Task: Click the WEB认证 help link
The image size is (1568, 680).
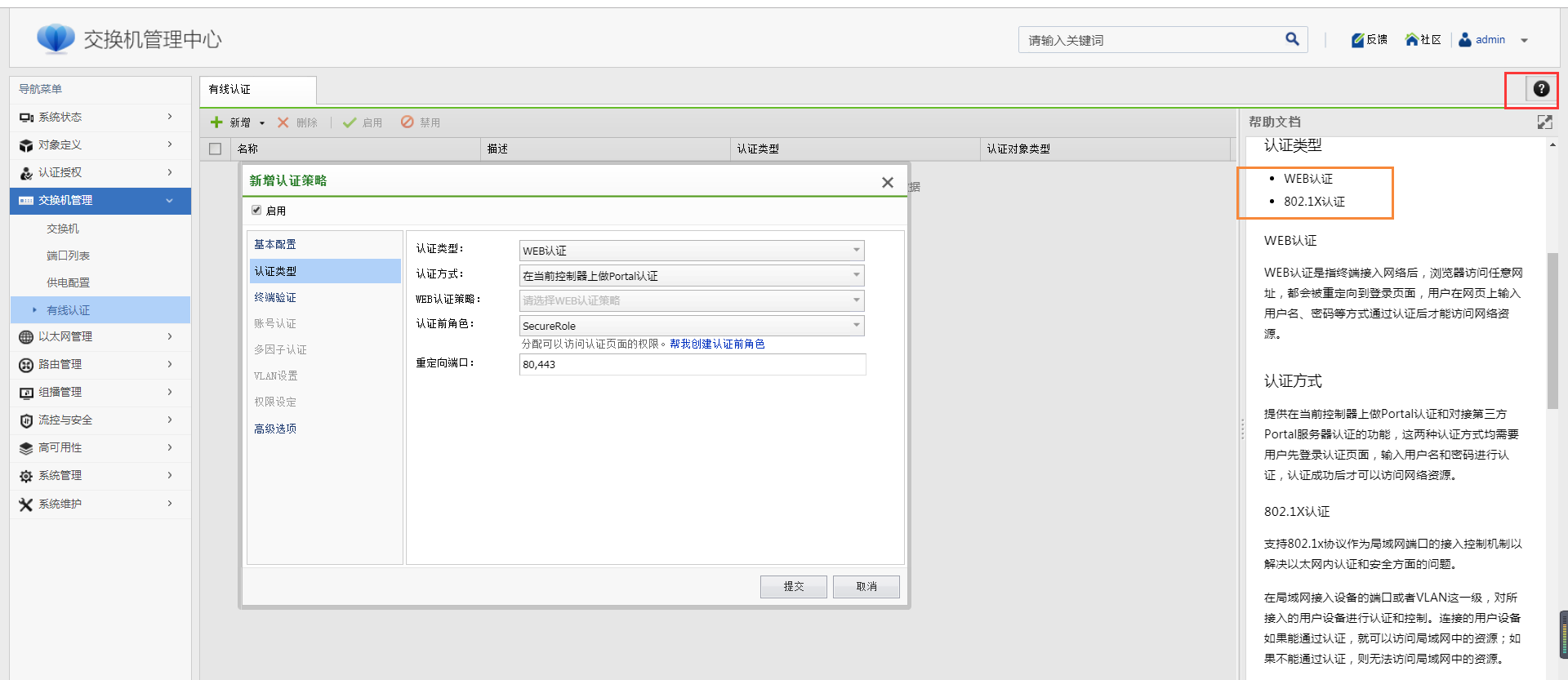Action: point(1307,179)
